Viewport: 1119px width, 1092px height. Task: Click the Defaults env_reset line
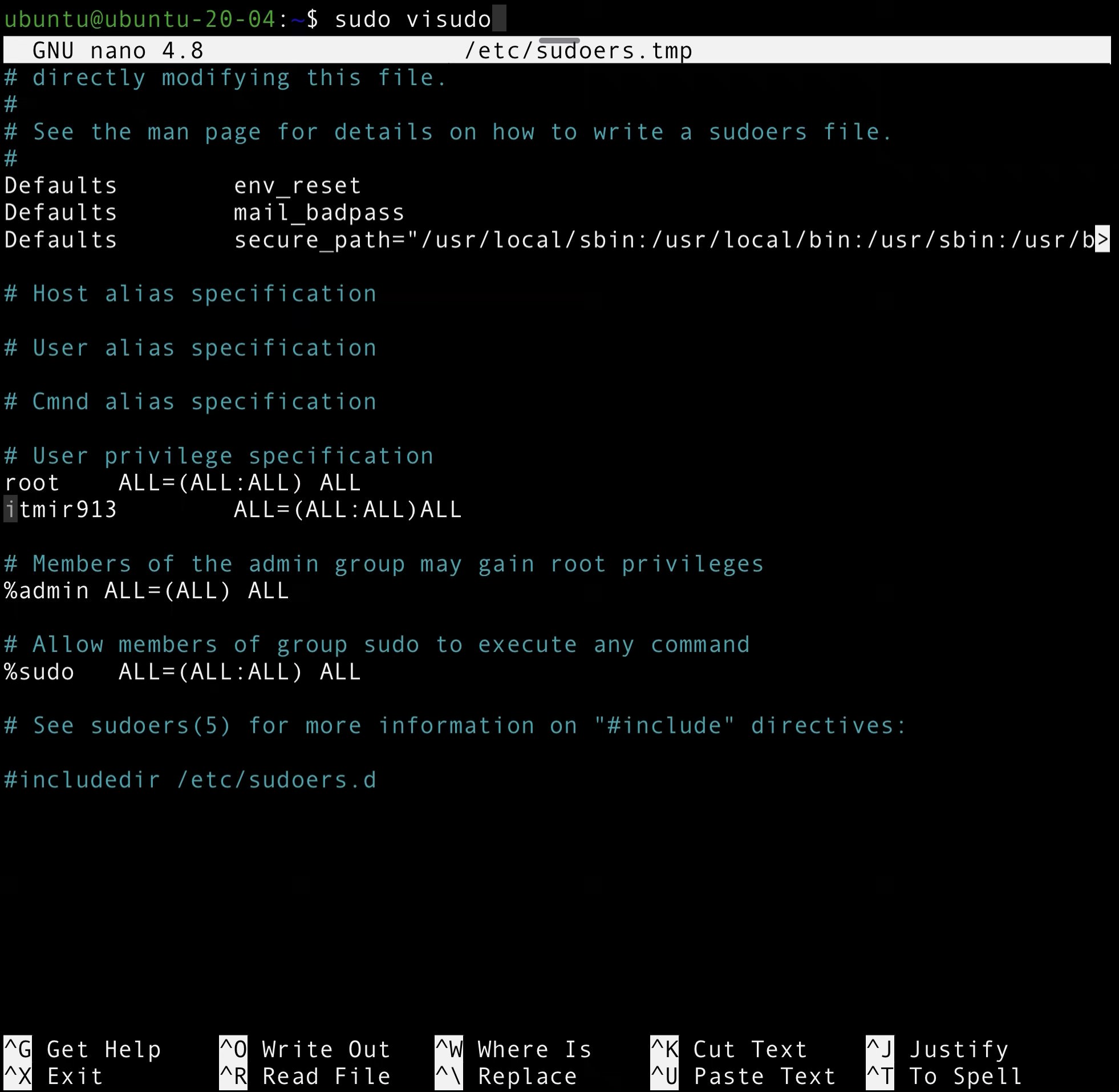(x=183, y=185)
